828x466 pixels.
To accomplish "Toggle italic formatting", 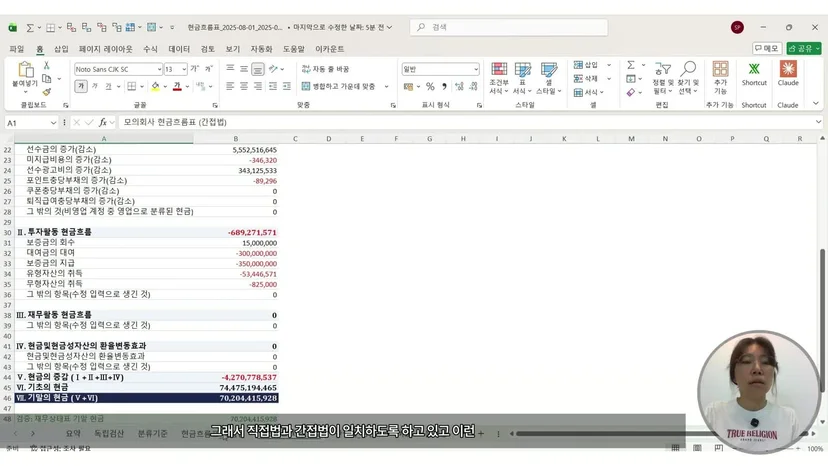I will click(95, 86).
